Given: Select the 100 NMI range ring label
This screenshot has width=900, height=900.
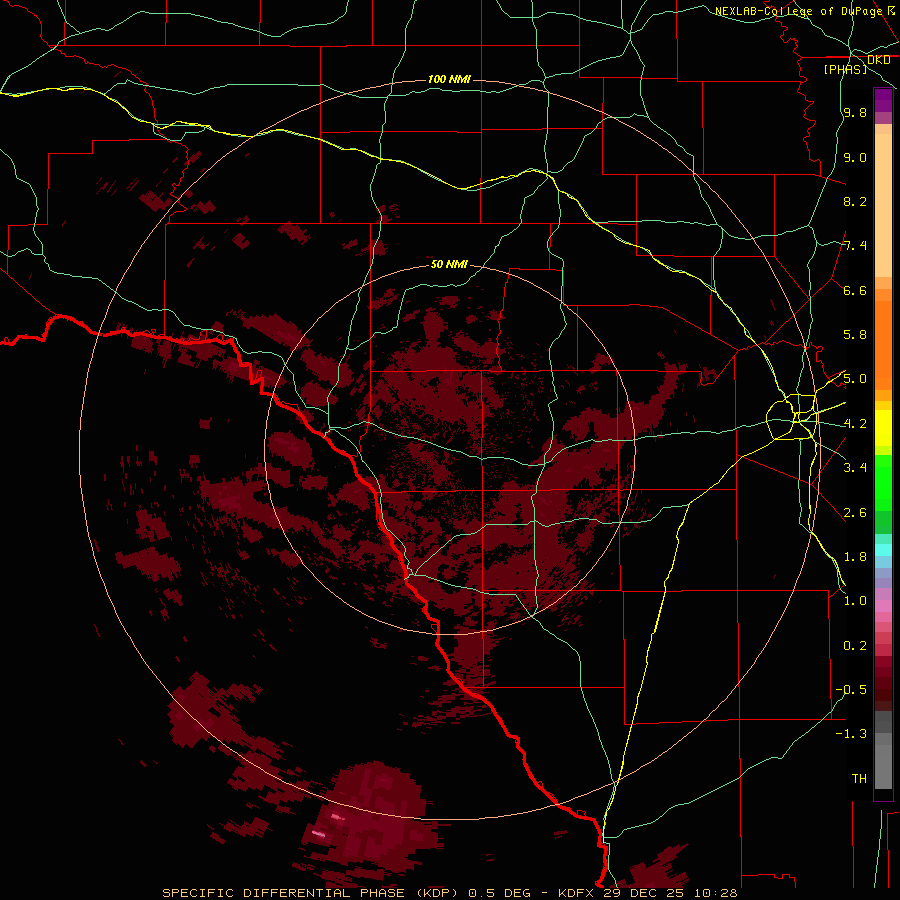Looking at the screenshot, I should [449, 79].
